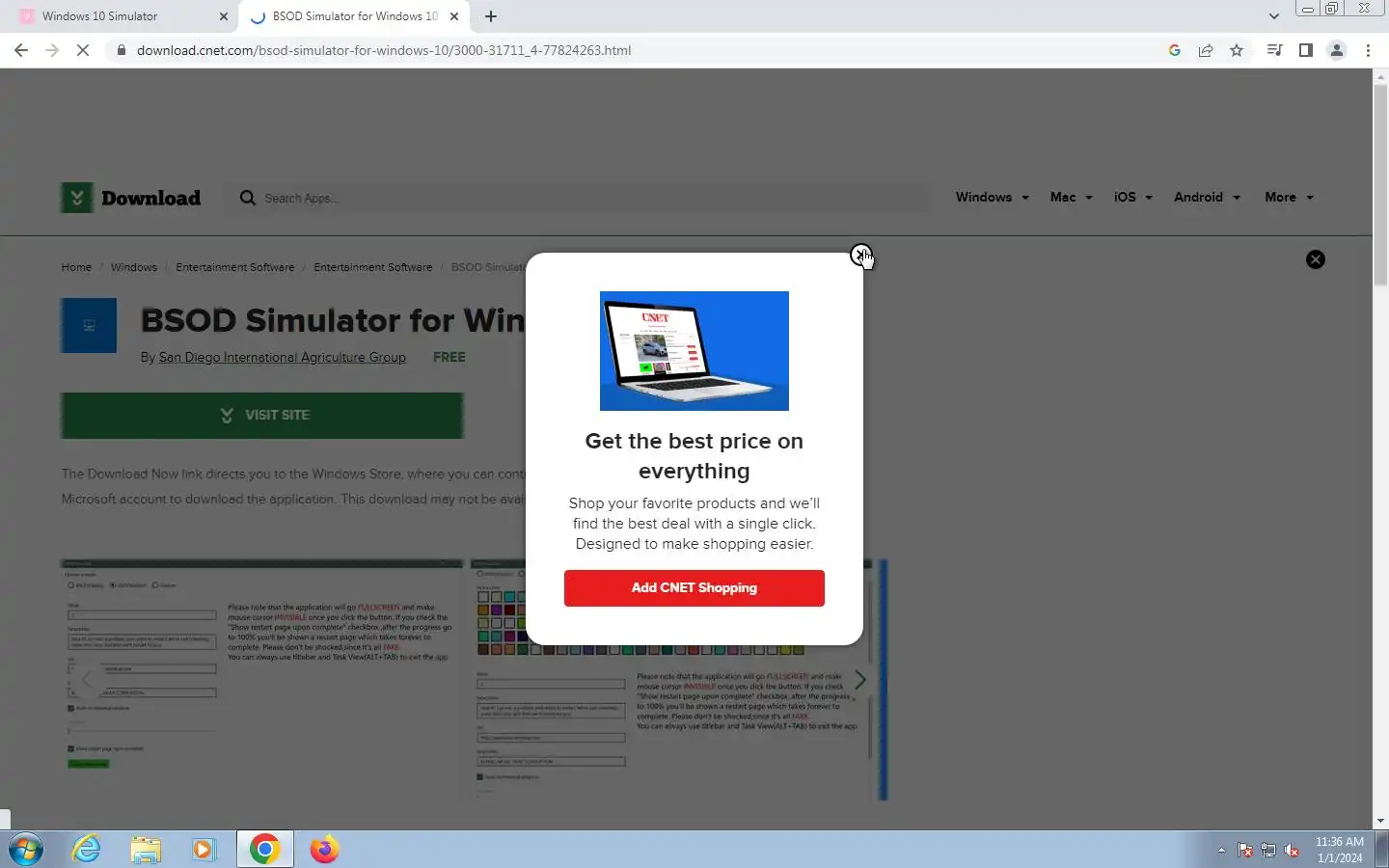Open the tab search dropdown
Screen dimensions: 1389x868
(1273, 16)
